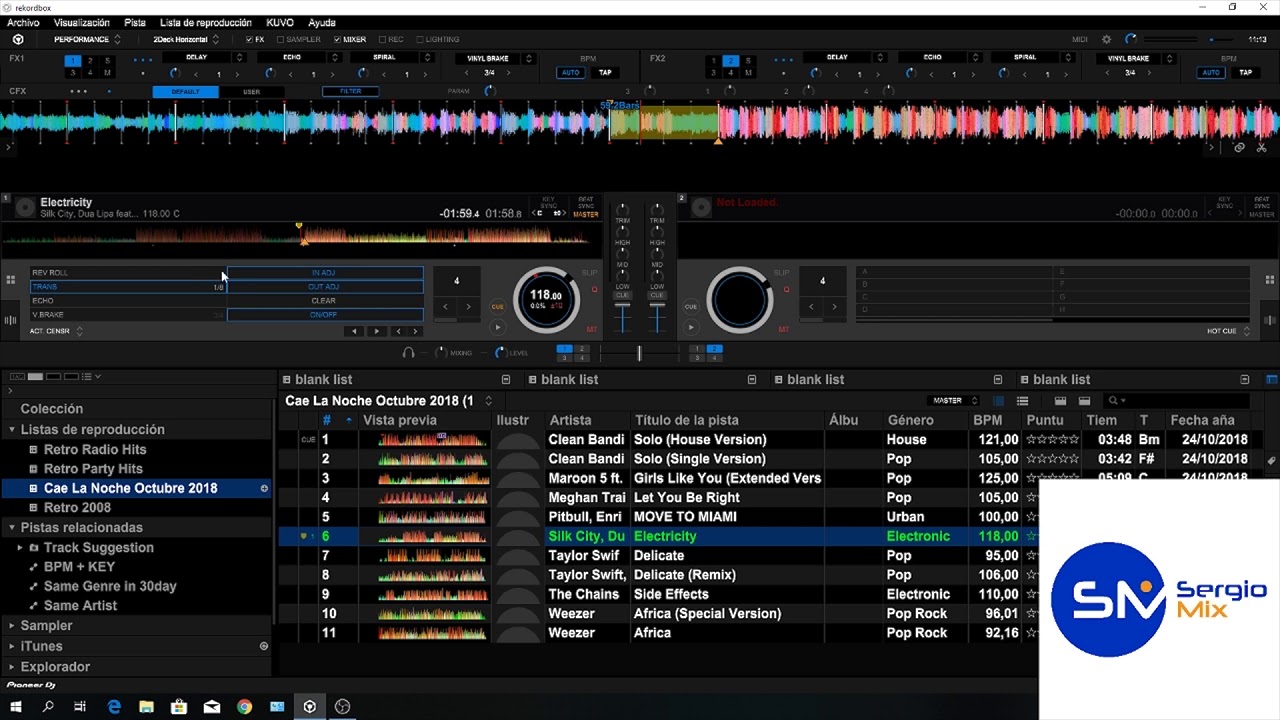The width and height of the screenshot is (1280, 720).
Task: Click deck 1 play button
Action: pos(497,327)
